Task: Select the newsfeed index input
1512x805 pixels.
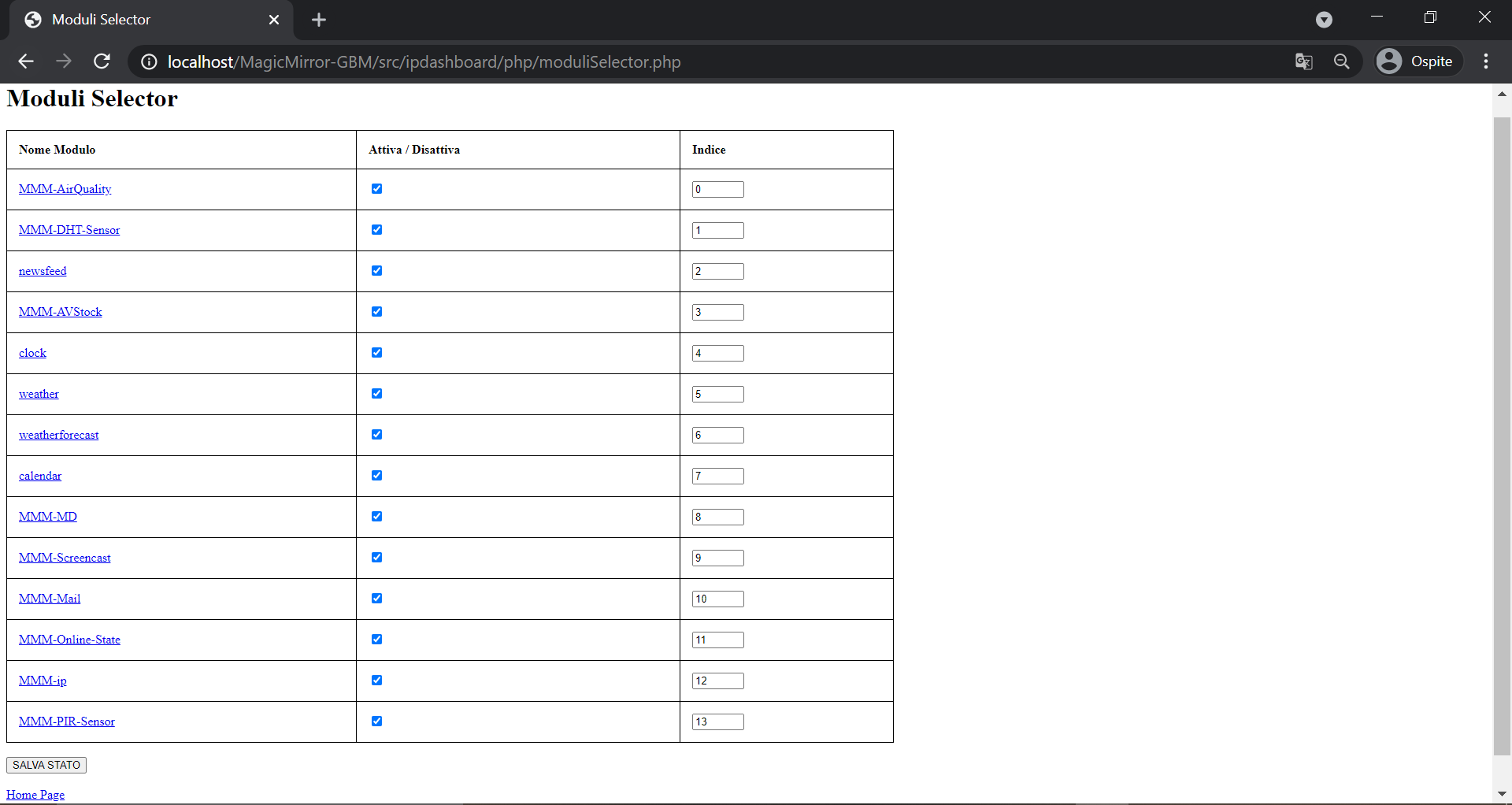Action: [x=718, y=271]
